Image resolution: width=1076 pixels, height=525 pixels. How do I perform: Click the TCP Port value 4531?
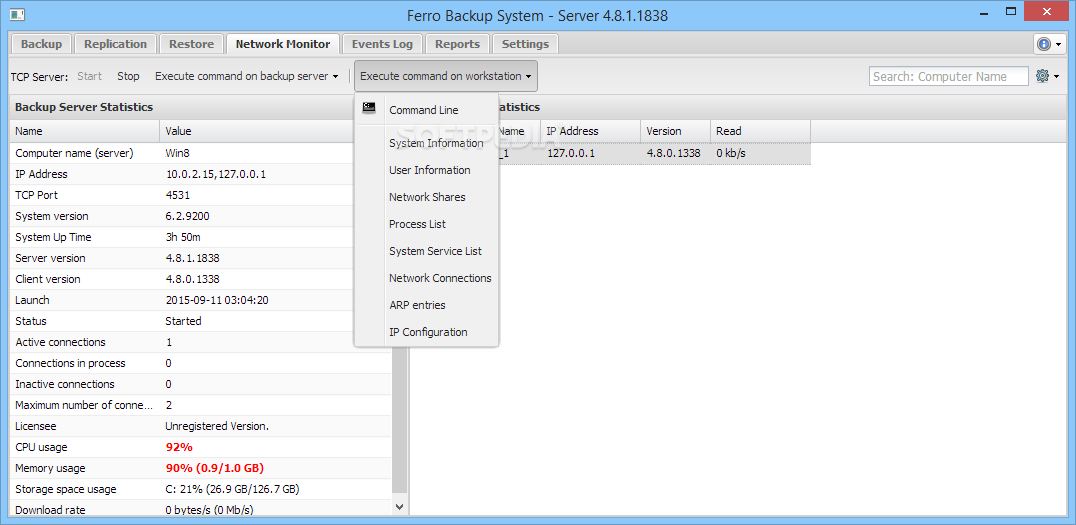[178, 195]
